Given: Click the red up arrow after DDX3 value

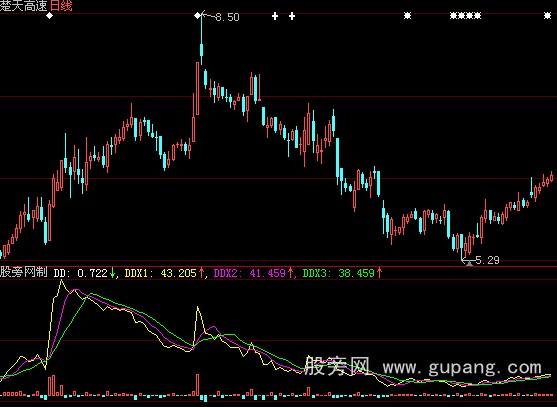Looking at the screenshot, I should (x=379, y=273).
